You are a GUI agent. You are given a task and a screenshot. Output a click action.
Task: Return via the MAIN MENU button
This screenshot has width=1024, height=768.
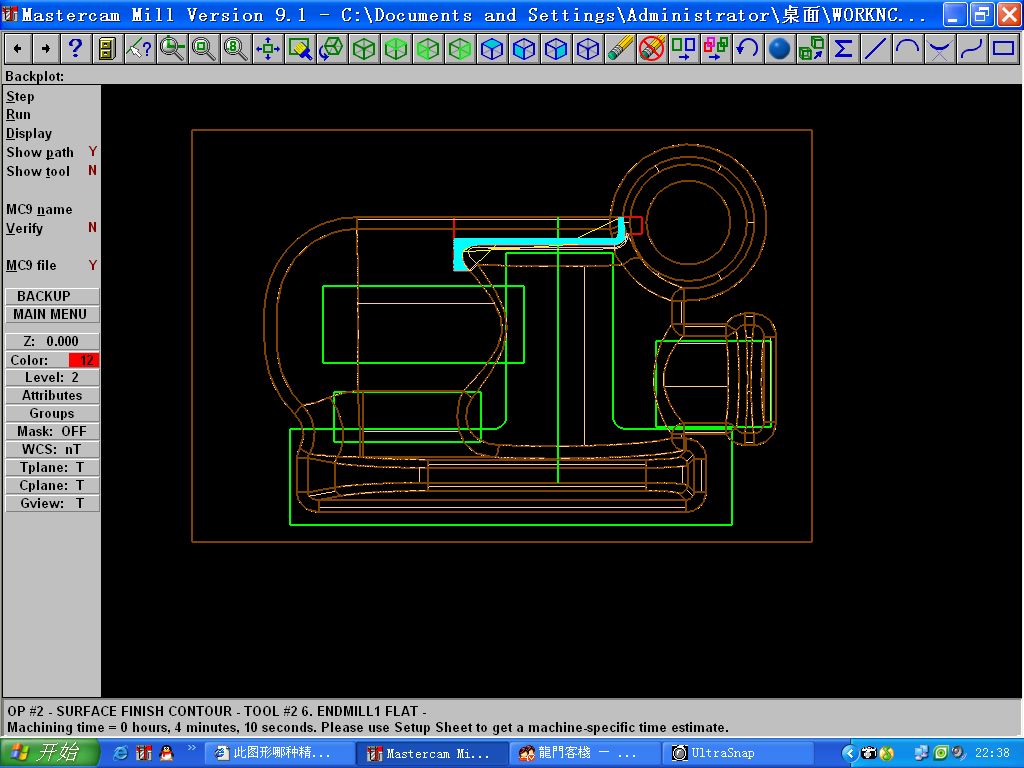(51, 314)
